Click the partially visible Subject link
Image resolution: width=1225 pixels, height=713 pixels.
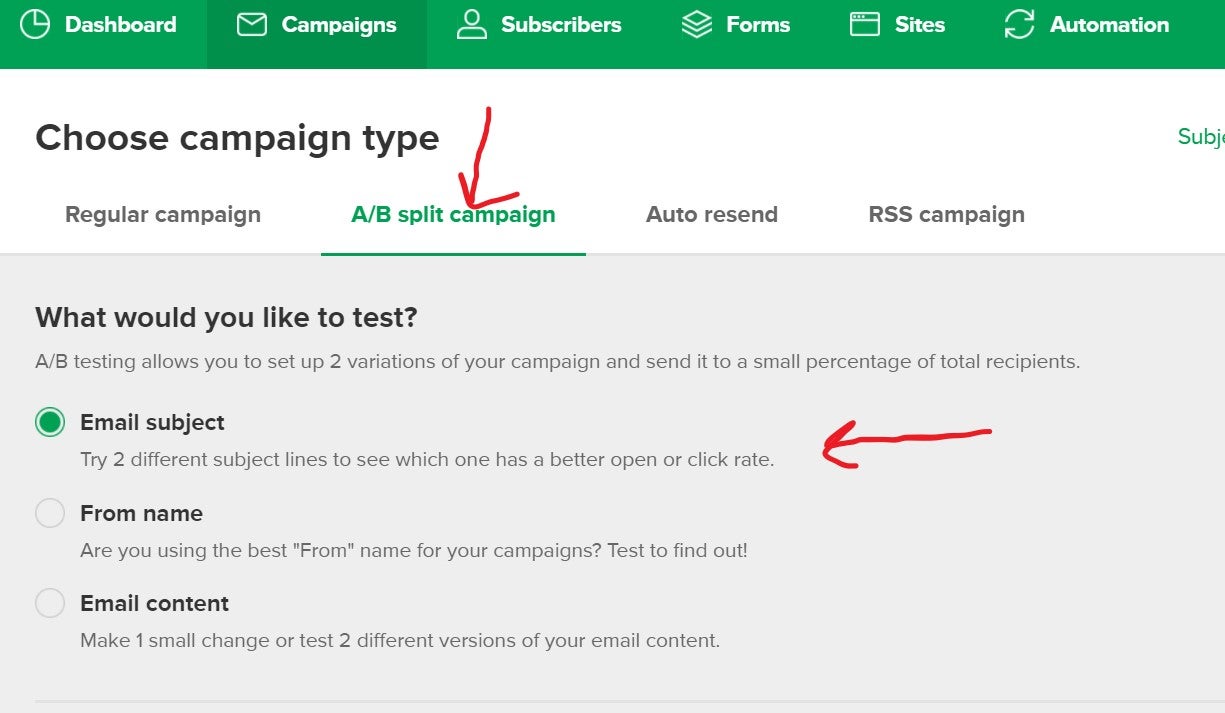1201,137
